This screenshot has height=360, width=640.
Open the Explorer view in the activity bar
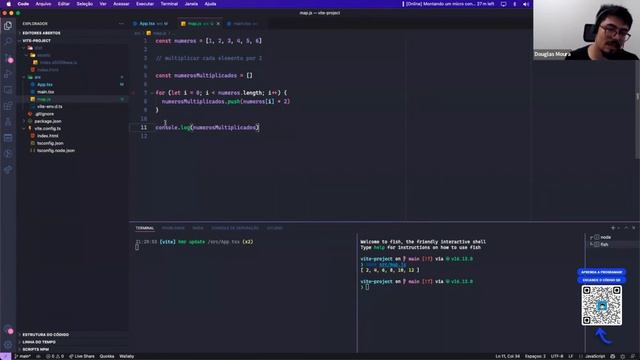(x=8, y=26)
